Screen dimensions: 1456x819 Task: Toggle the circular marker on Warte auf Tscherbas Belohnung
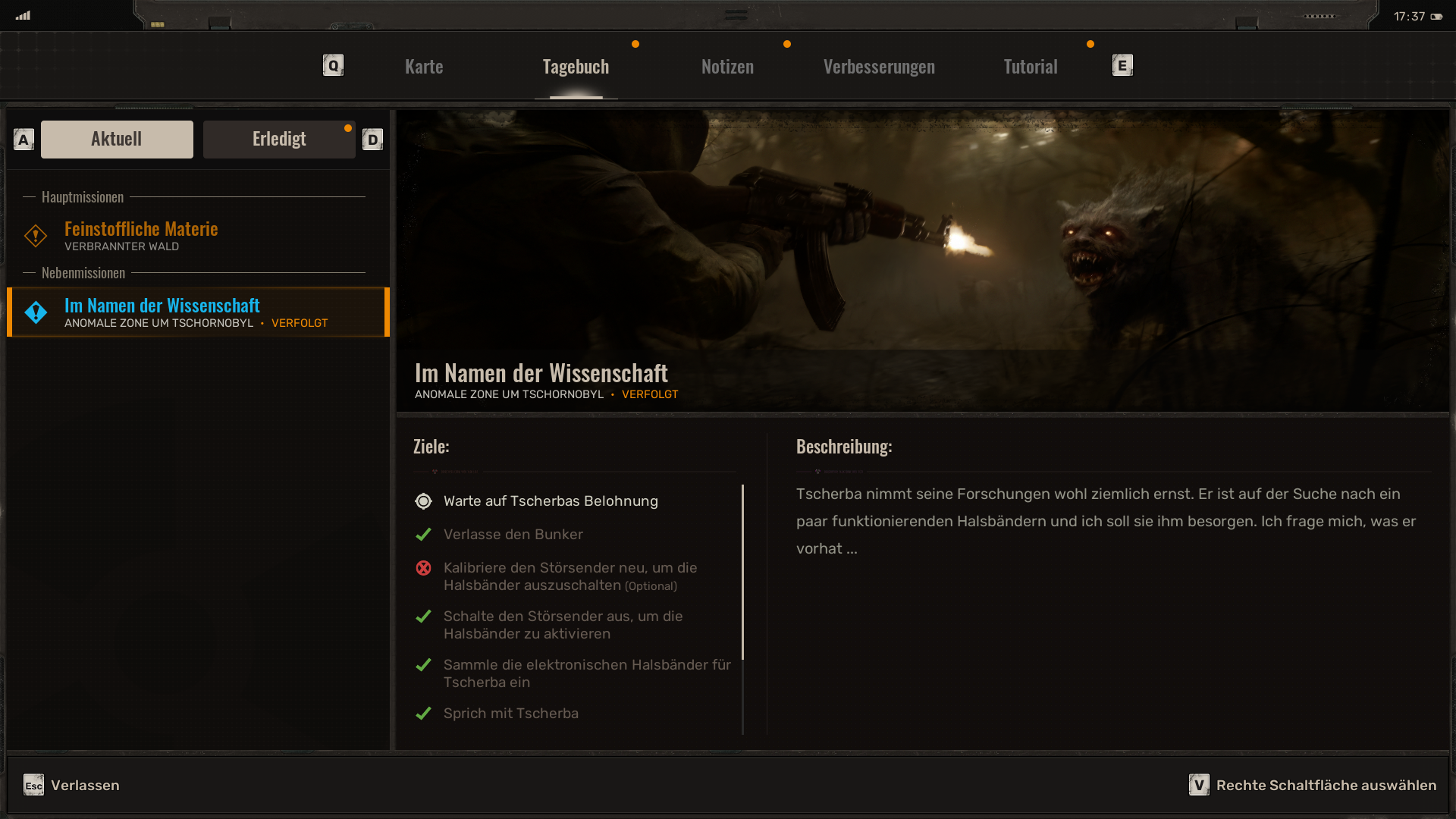pos(424,500)
